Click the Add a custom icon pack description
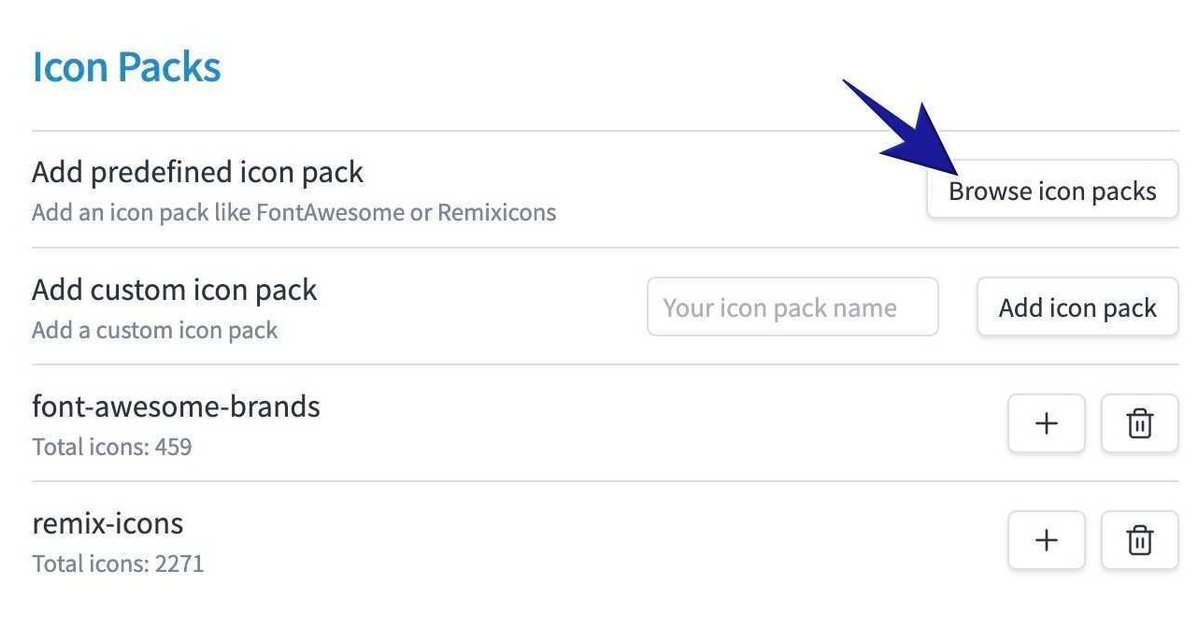 point(154,330)
